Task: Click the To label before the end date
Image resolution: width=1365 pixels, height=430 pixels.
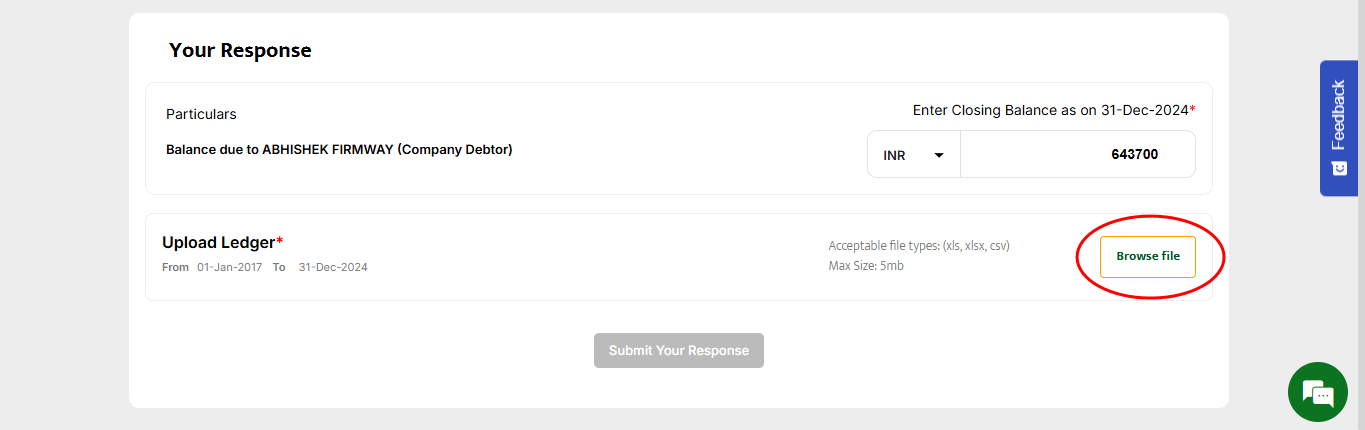Action: pyautogui.click(x=279, y=267)
